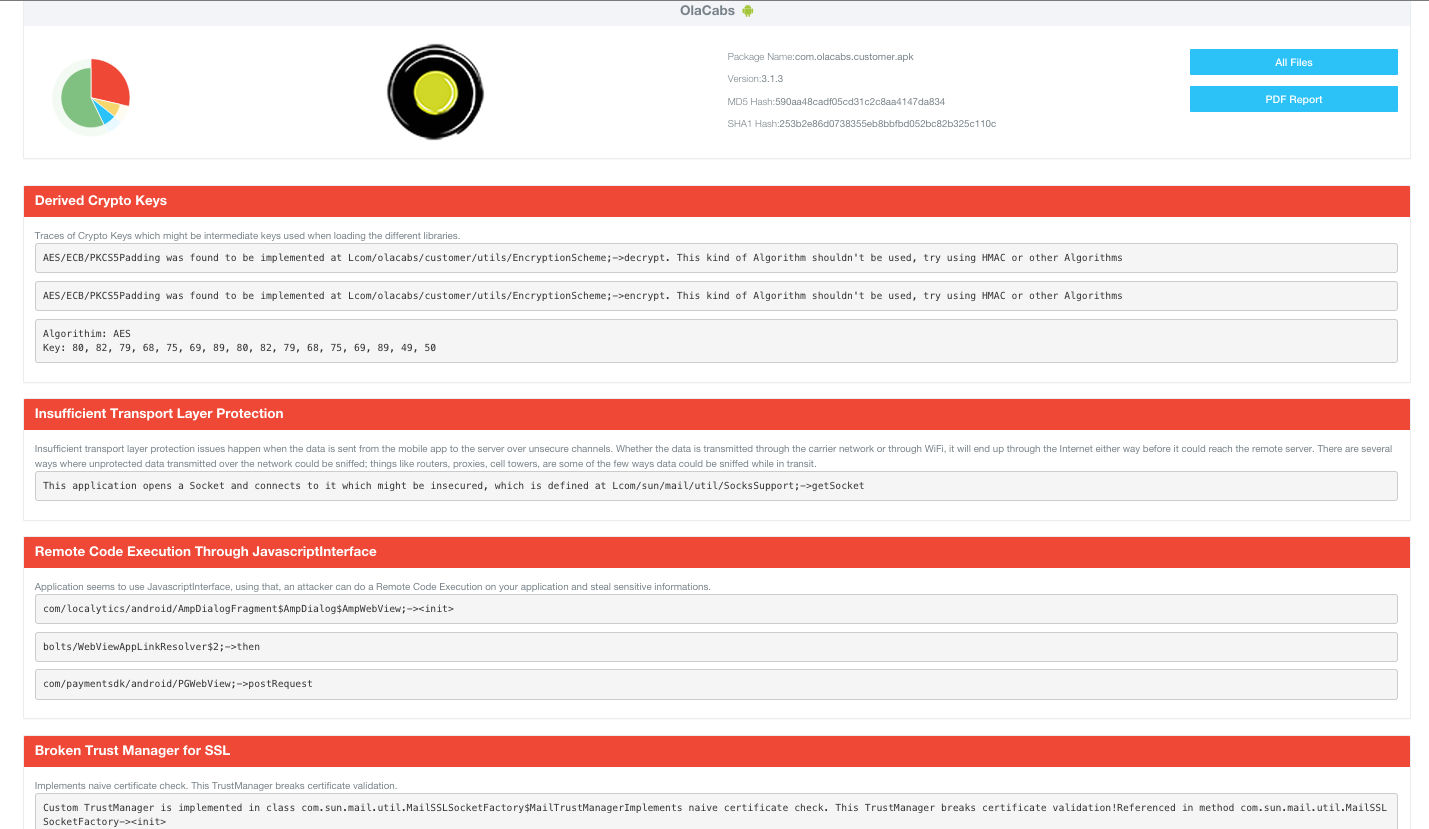Click Remote Code Execution Through JavascriptInterface header
Image resolution: width=1429 pixels, height=829 pixels.
coord(716,552)
